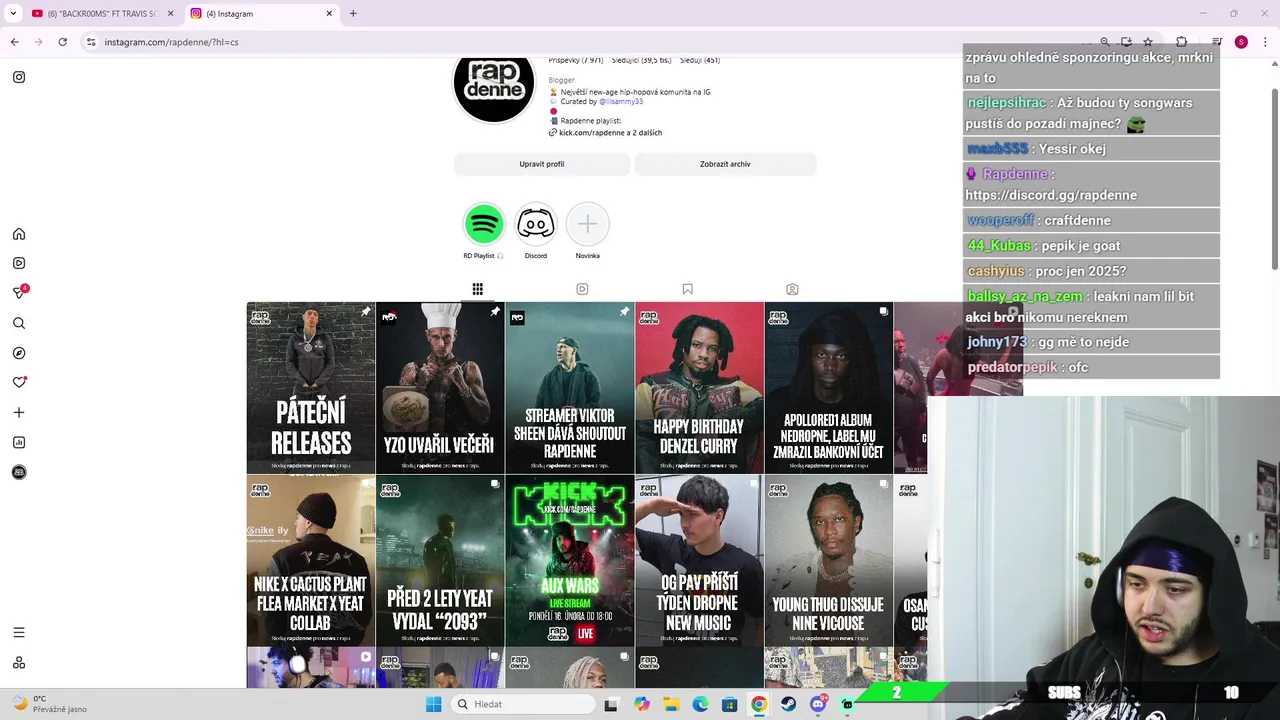Open the Aux Wars live stream post

(x=570, y=560)
